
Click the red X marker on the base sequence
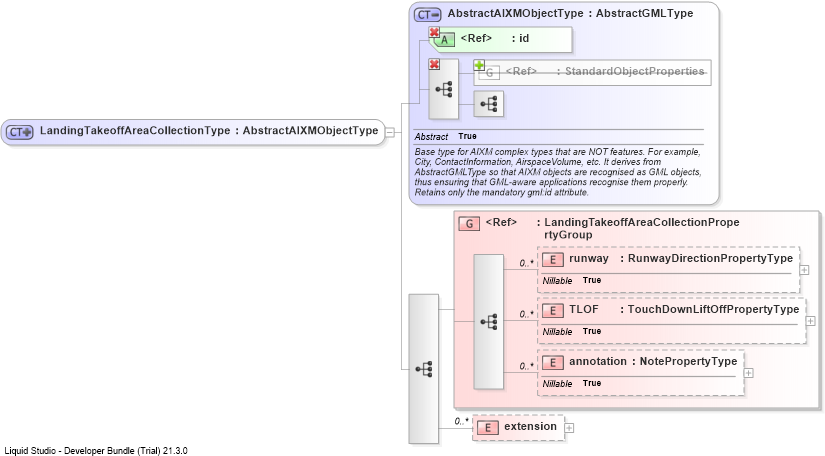(434, 64)
